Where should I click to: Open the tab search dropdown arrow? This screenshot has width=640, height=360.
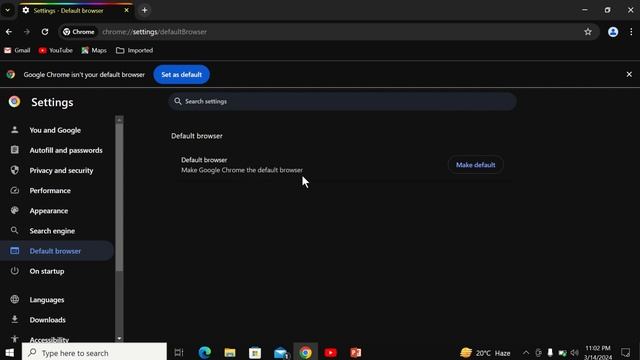point(8,10)
